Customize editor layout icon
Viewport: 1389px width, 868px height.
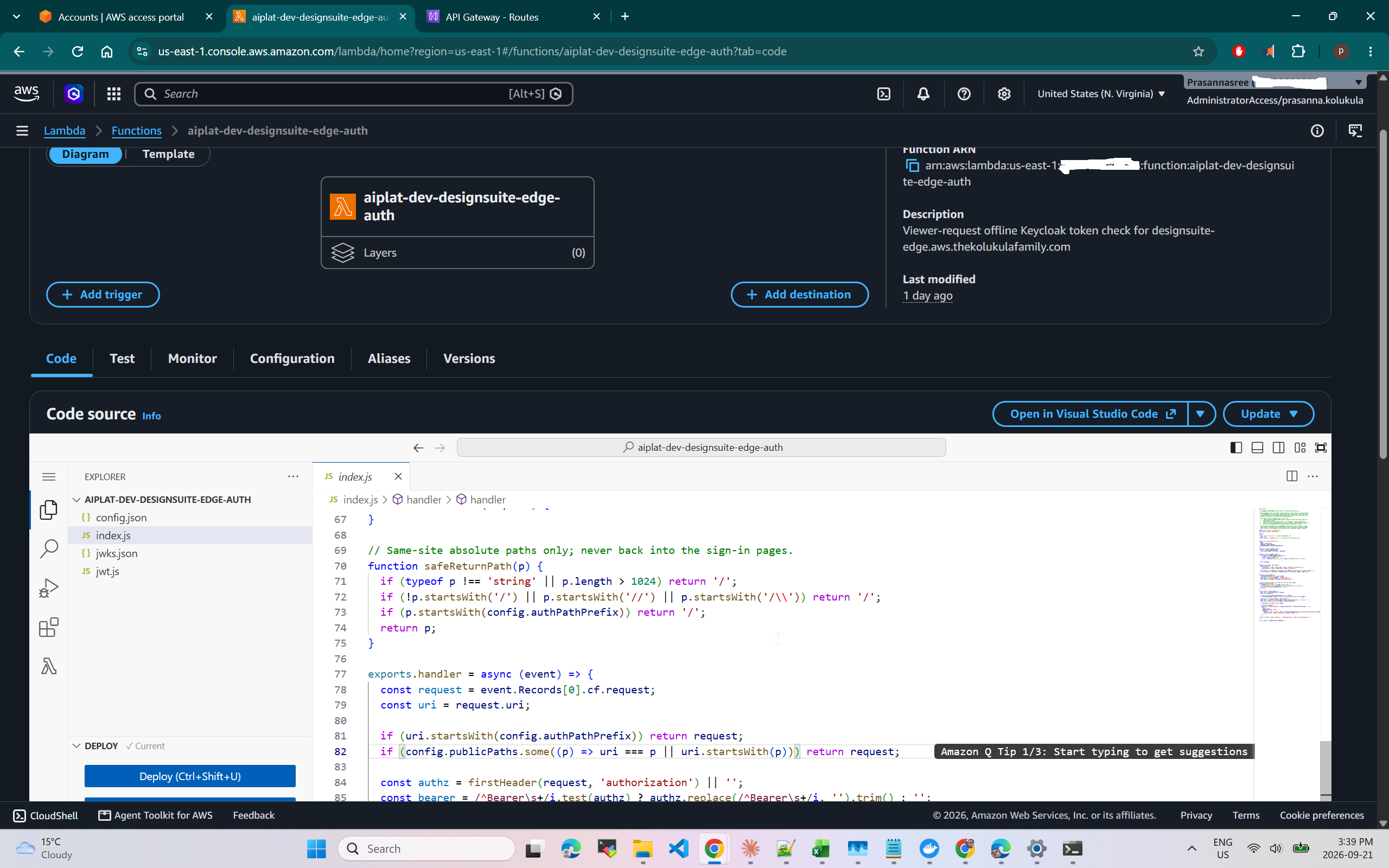pyautogui.click(x=1300, y=448)
